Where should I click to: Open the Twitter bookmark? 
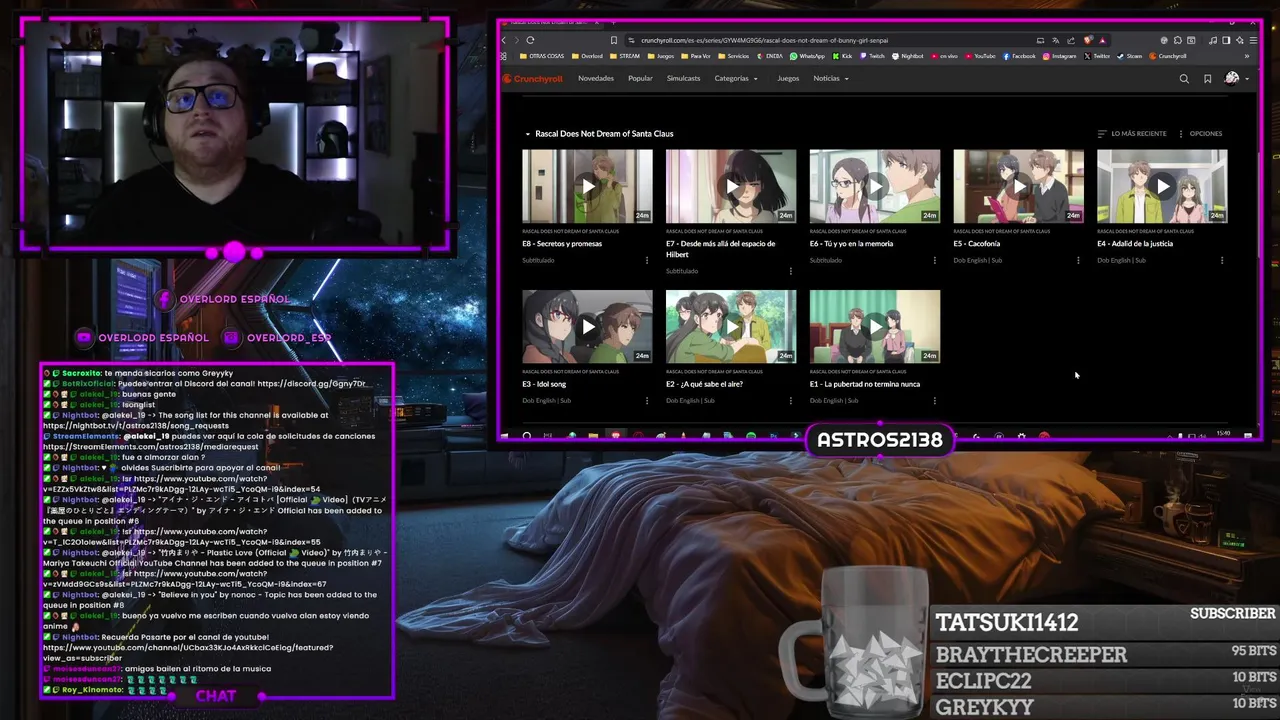coord(1097,56)
